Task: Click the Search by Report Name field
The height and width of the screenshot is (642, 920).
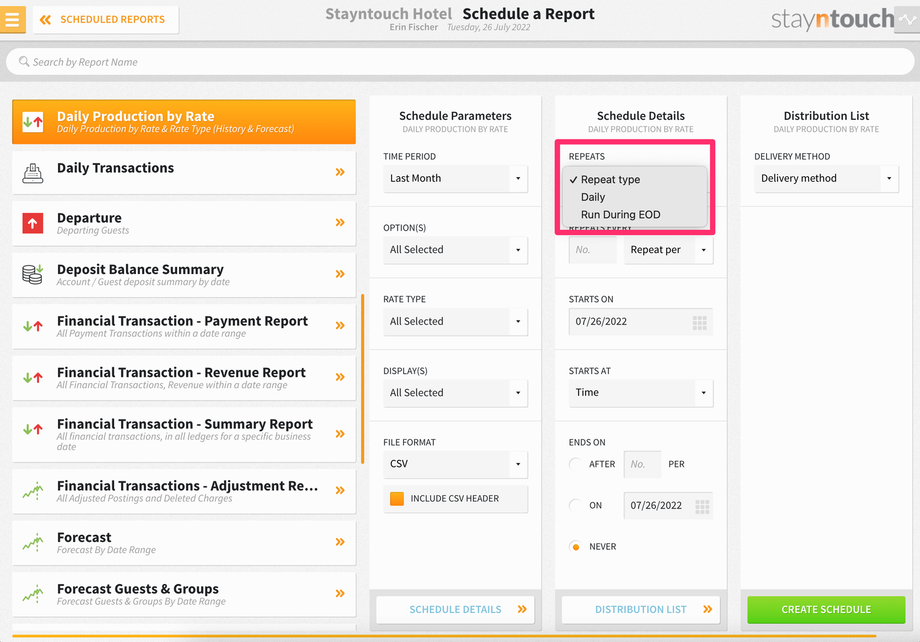Action: click(460, 62)
